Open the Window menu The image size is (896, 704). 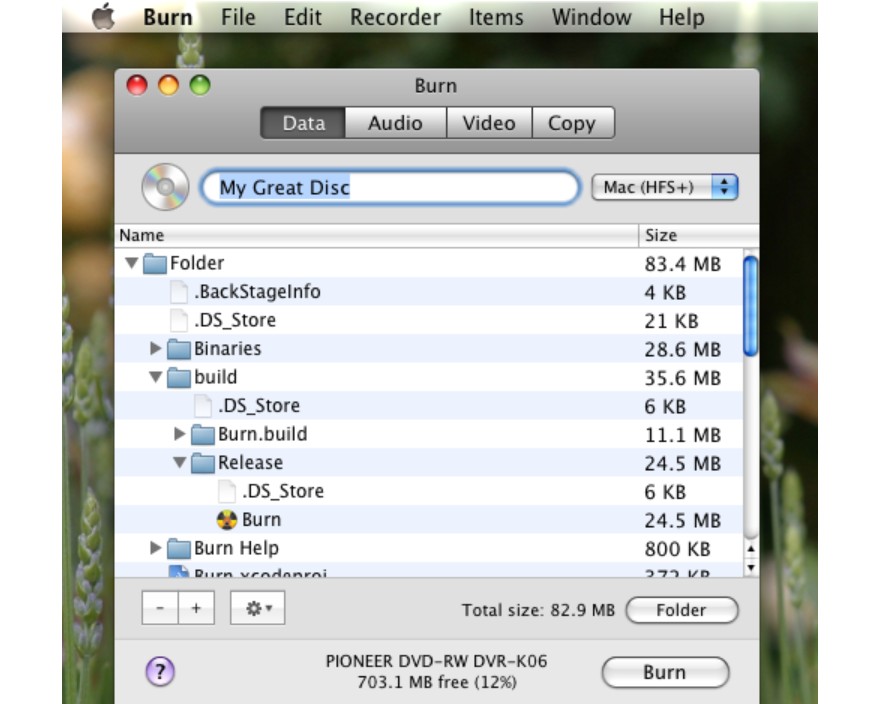click(591, 17)
